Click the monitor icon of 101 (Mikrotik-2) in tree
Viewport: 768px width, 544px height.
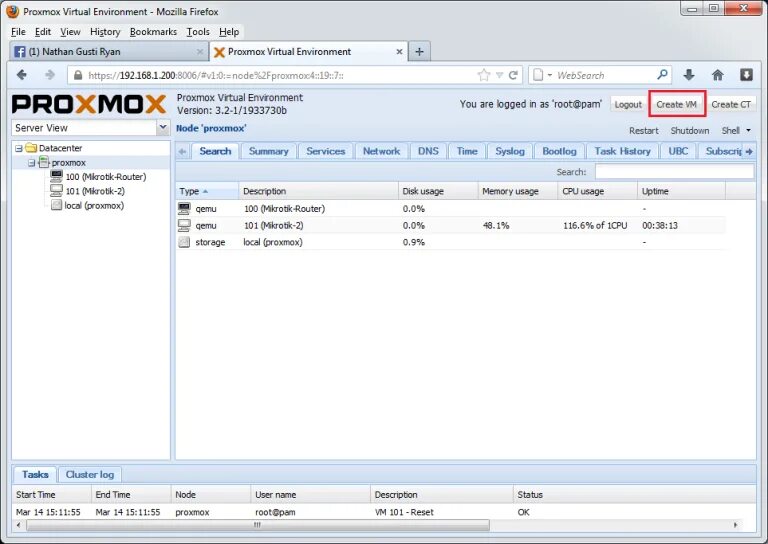pos(56,190)
